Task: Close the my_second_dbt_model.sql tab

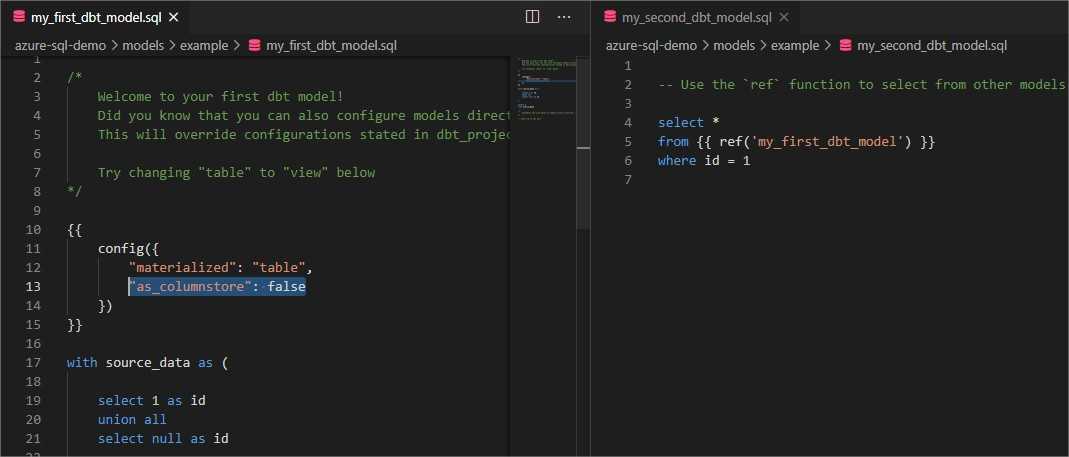Action: (x=784, y=18)
